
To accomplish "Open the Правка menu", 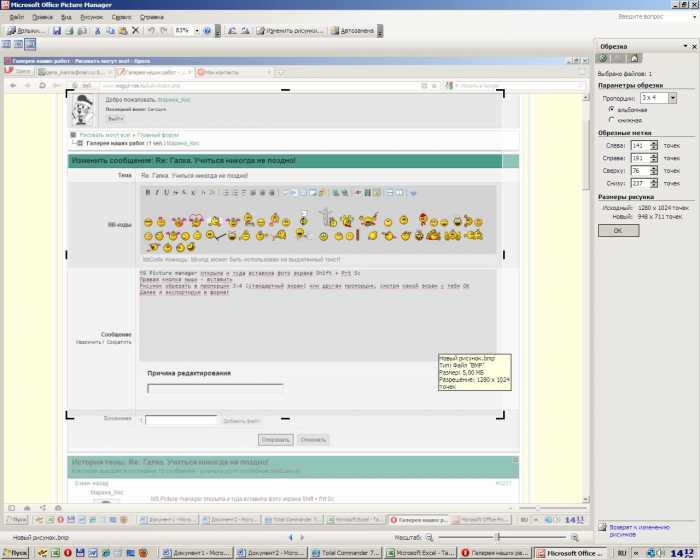I will 42,17.
